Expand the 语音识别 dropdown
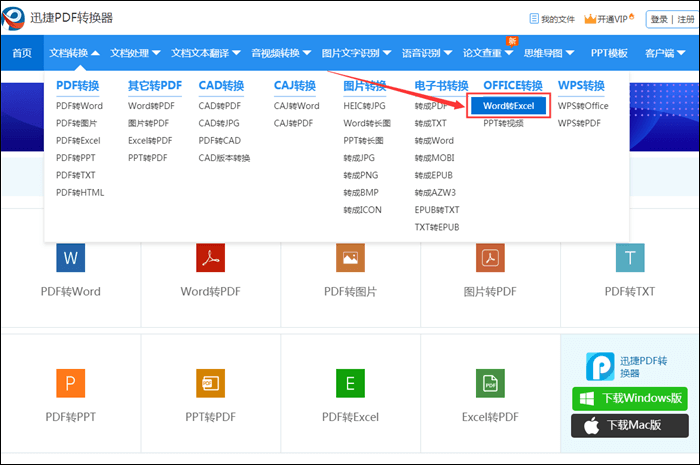This screenshot has height=465, width=700. (448, 53)
